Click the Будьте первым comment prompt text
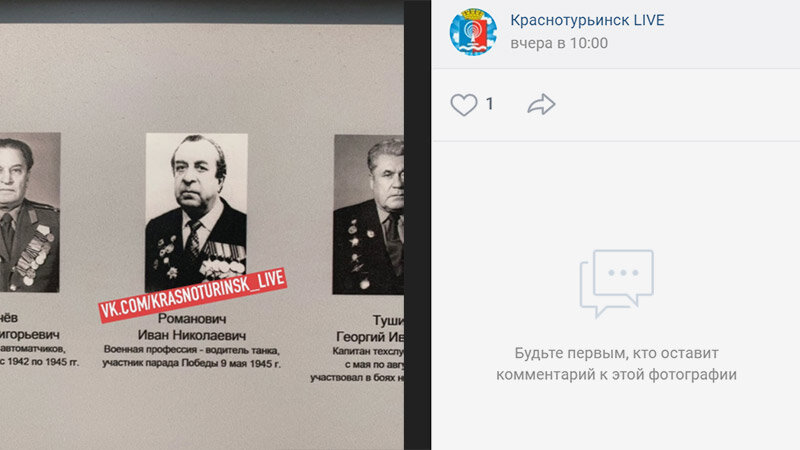 (x=616, y=353)
